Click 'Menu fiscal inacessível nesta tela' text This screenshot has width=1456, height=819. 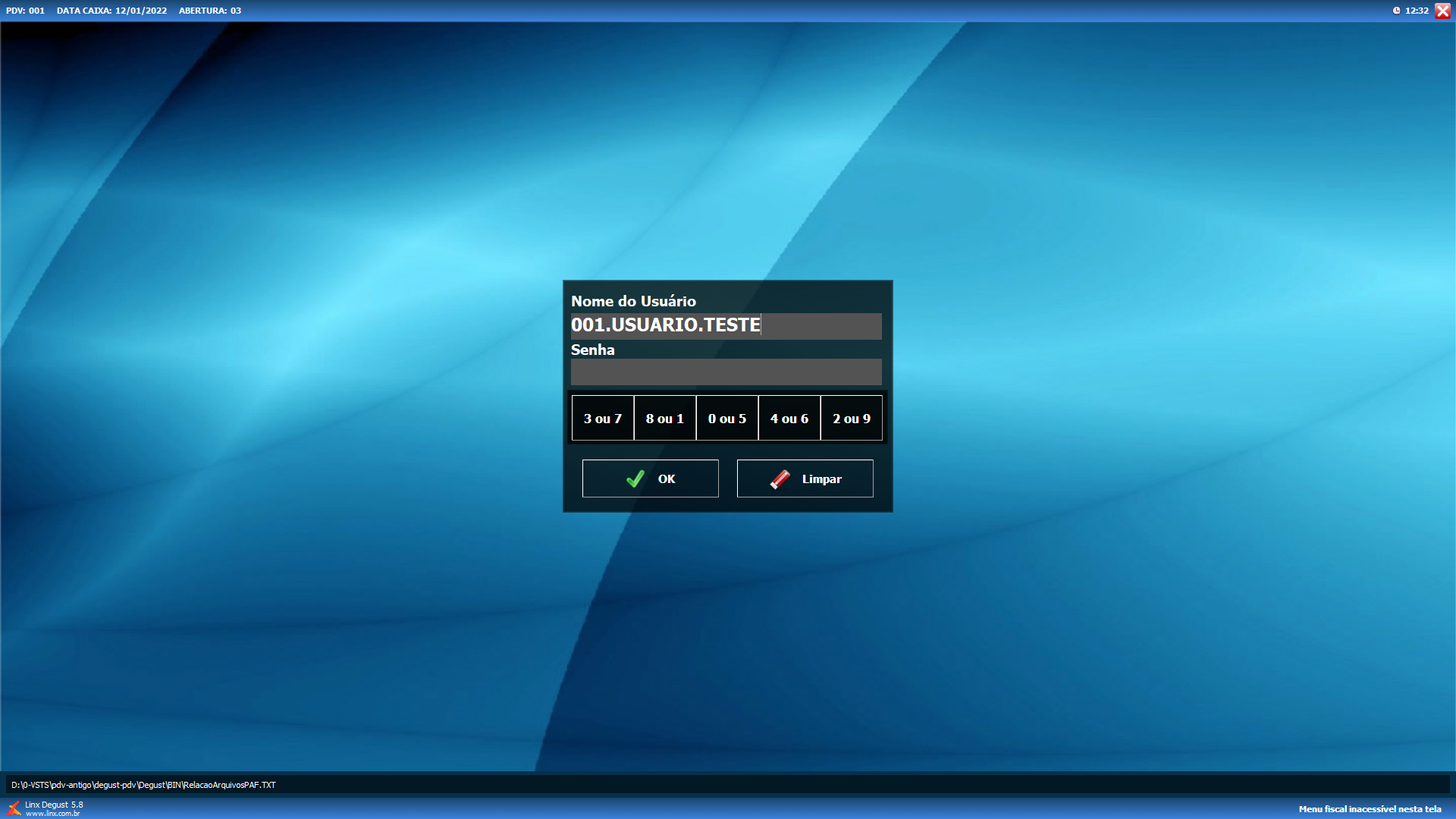click(x=1370, y=809)
